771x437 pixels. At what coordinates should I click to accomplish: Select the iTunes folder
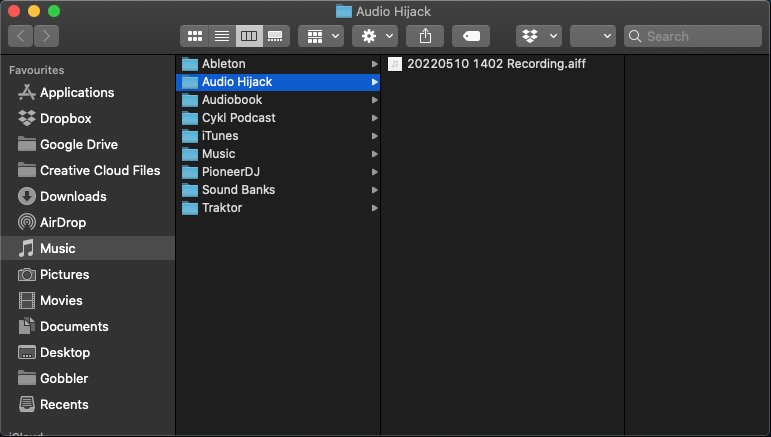click(x=278, y=136)
